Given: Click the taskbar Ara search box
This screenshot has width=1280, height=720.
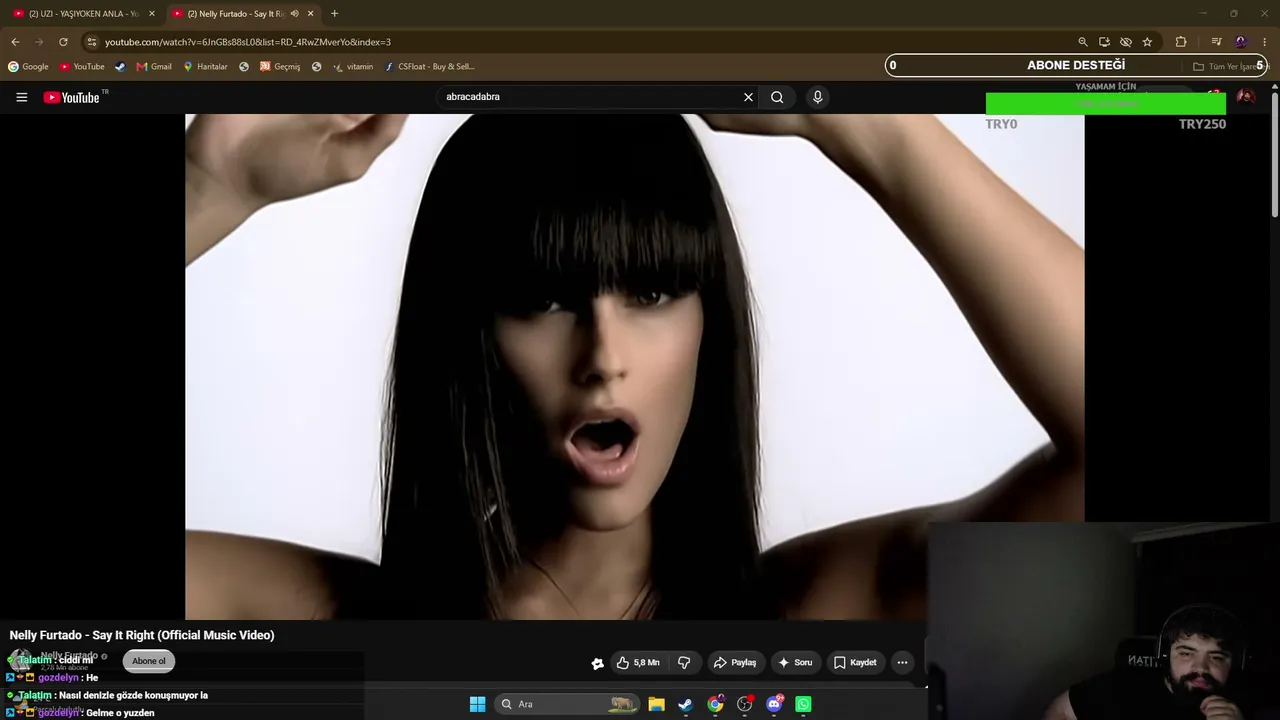Looking at the screenshot, I should click(567, 704).
